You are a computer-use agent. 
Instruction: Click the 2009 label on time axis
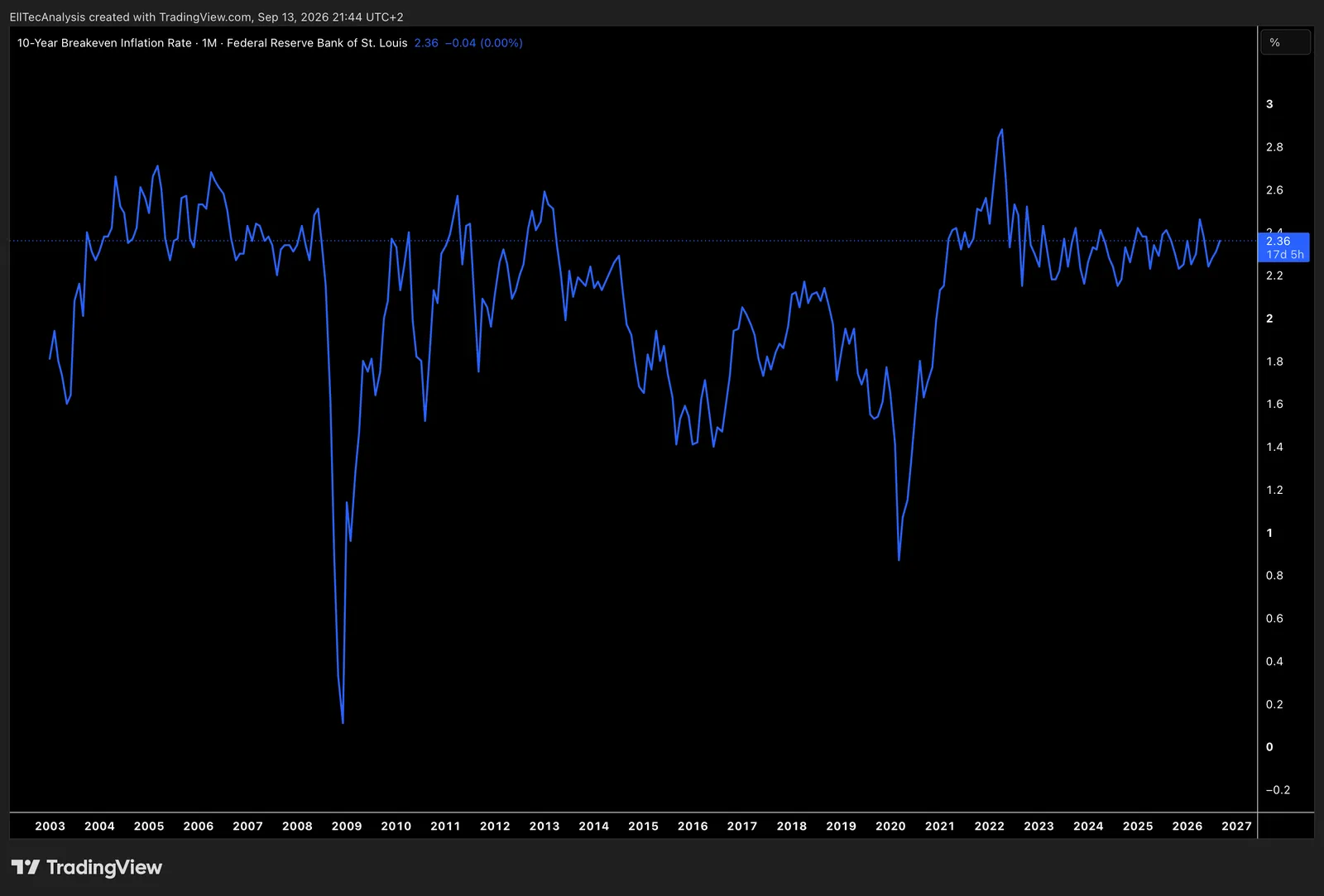coord(347,826)
